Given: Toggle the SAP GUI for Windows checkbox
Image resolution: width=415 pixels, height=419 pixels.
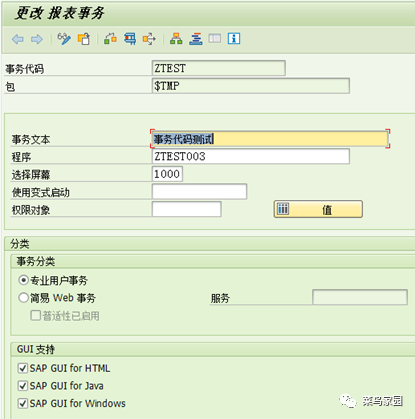Looking at the screenshot, I should [x=23, y=403].
